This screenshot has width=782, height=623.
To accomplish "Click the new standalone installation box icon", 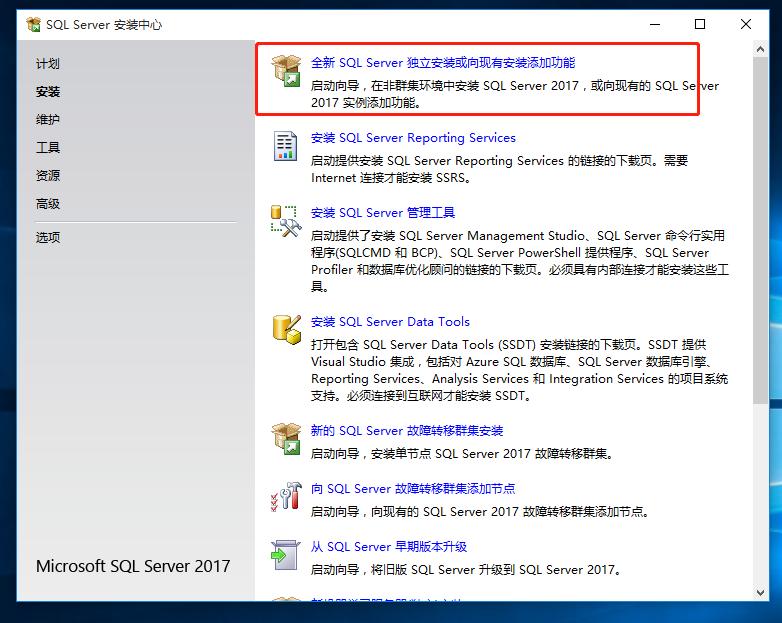I will point(286,71).
